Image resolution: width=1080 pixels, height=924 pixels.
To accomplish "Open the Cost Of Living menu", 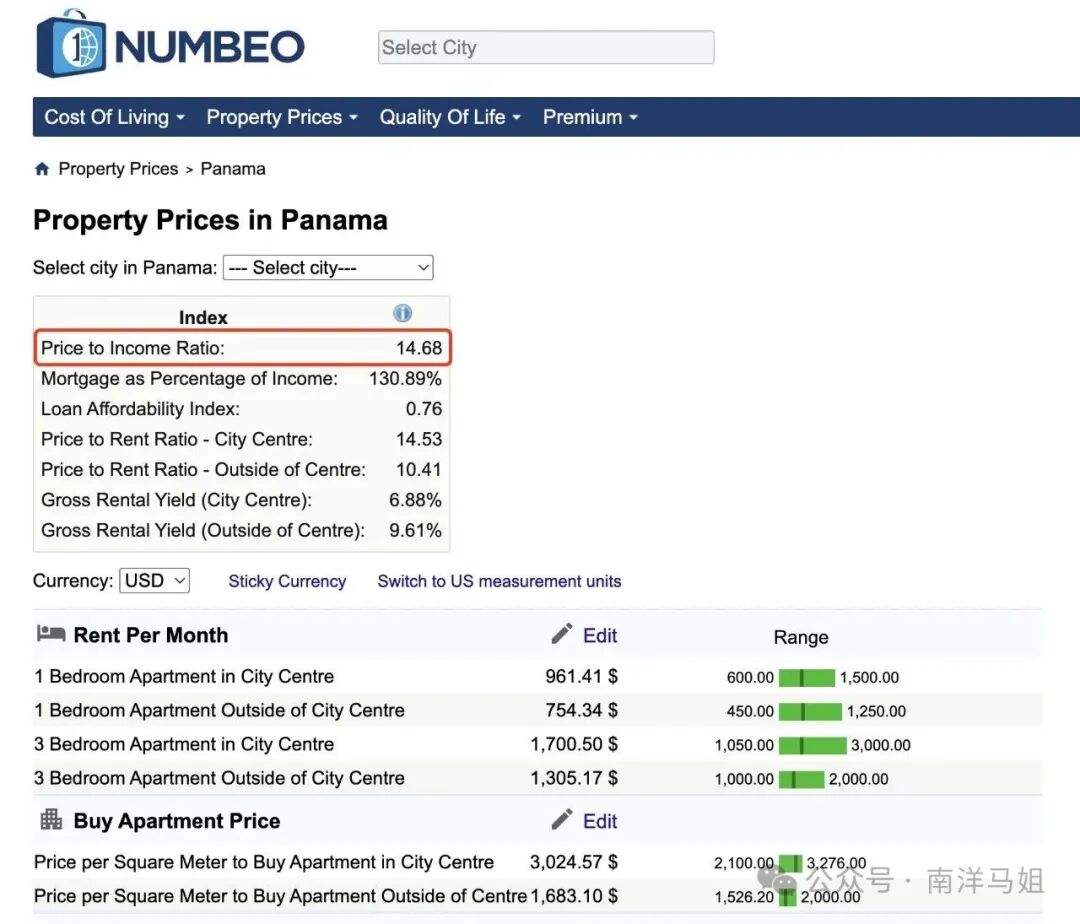I will [114, 117].
